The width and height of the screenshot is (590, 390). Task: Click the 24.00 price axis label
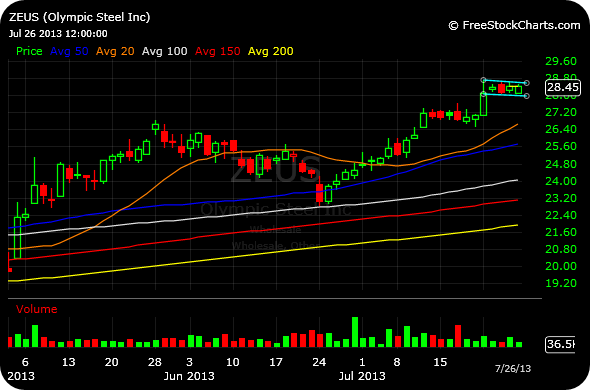pyautogui.click(x=561, y=181)
